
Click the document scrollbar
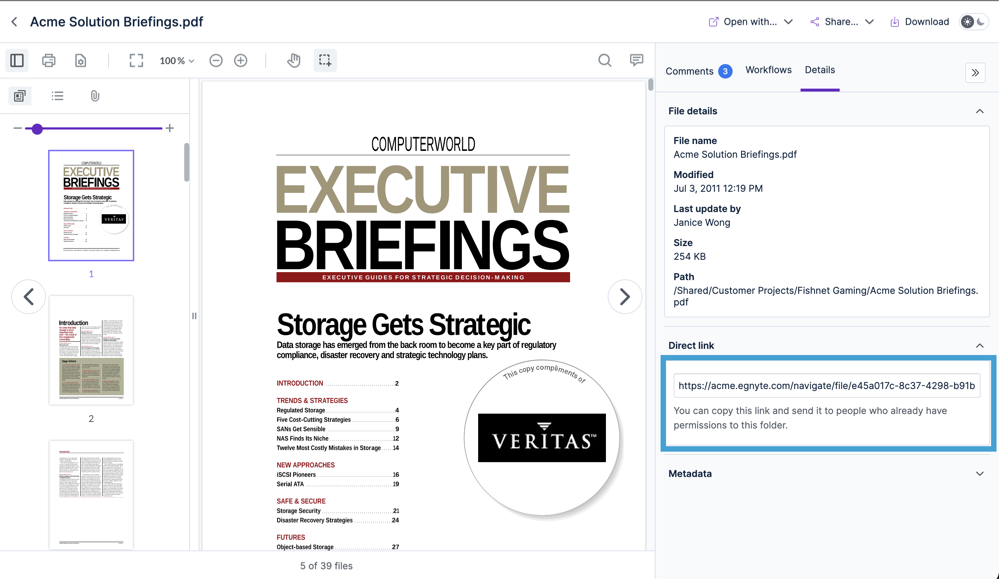(x=650, y=85)
